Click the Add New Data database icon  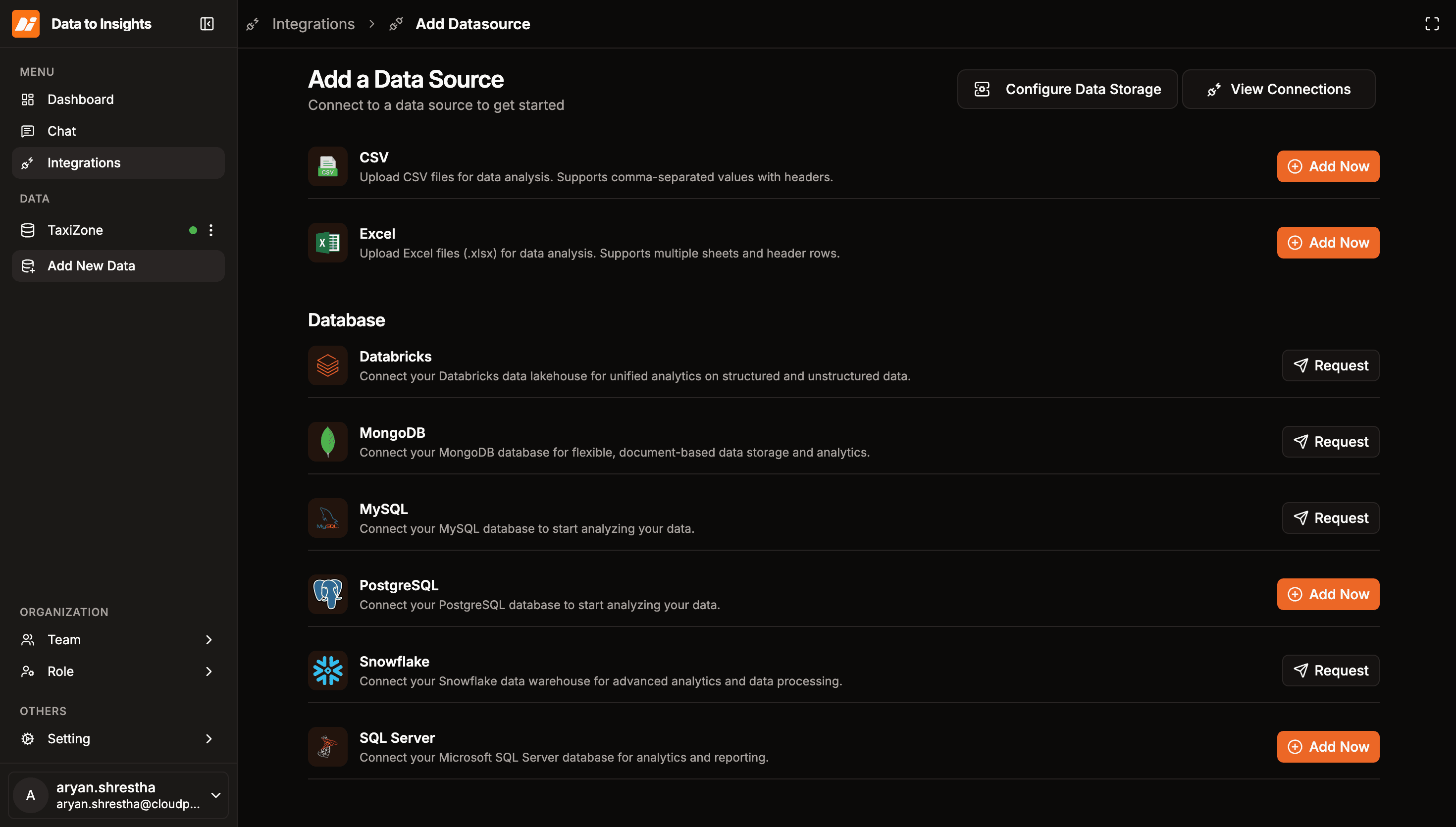point(28,266)
